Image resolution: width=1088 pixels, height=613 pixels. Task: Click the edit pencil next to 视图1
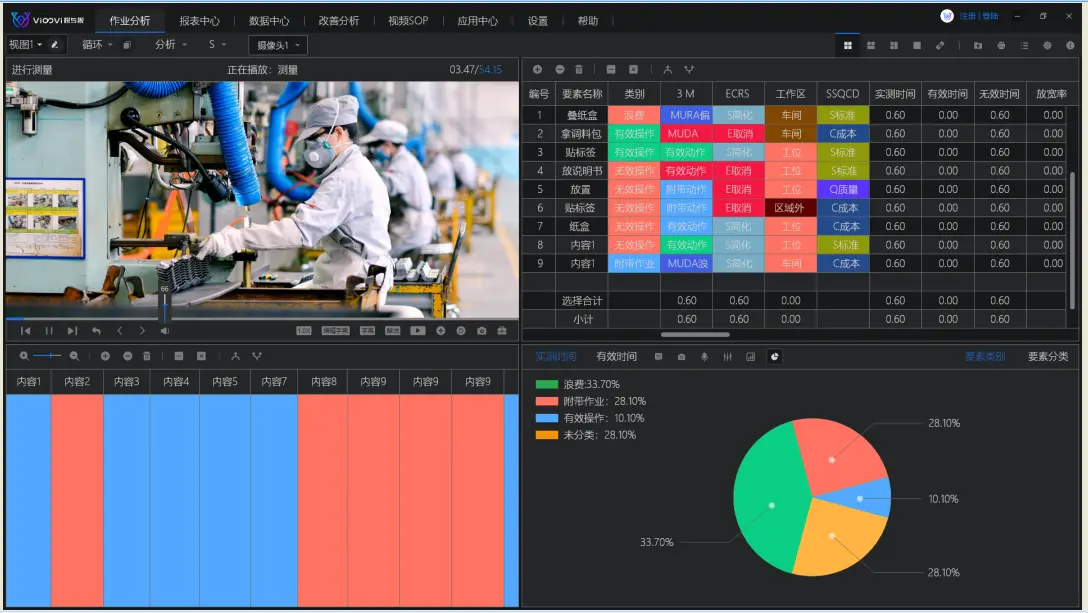55,44
